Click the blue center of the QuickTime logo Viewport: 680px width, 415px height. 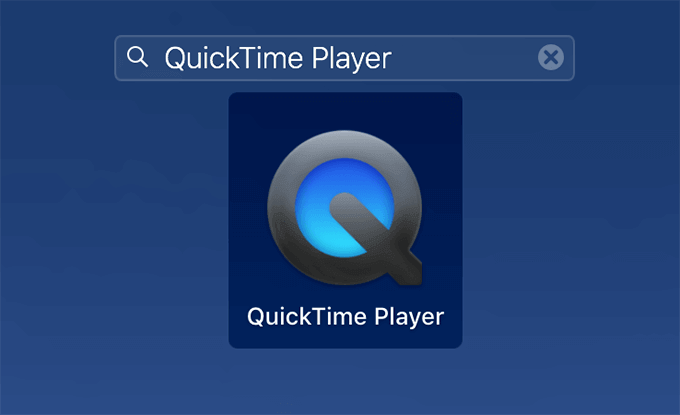click(345, 207)
